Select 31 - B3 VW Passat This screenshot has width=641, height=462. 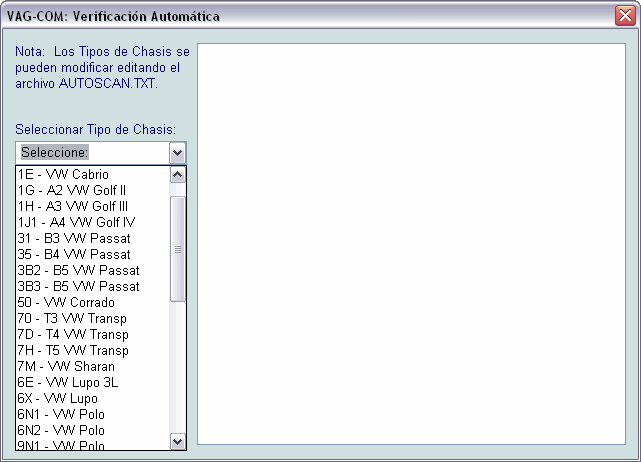[74, 238]
